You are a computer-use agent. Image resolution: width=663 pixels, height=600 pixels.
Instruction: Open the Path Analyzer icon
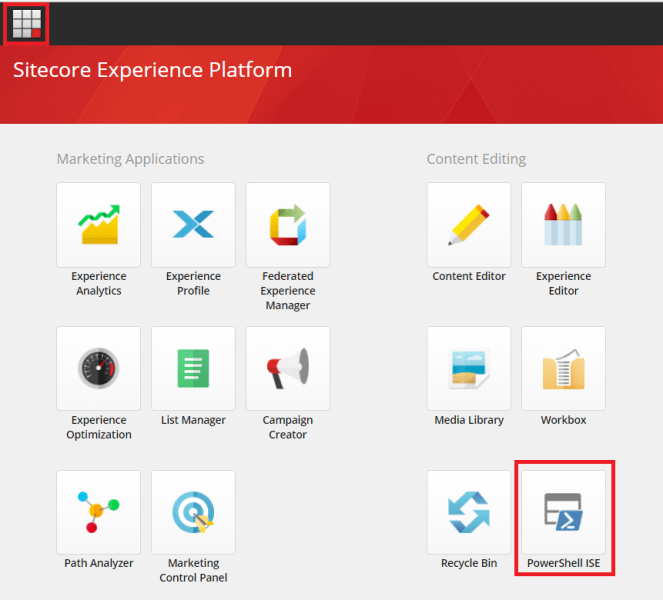[x=98, y=512]
